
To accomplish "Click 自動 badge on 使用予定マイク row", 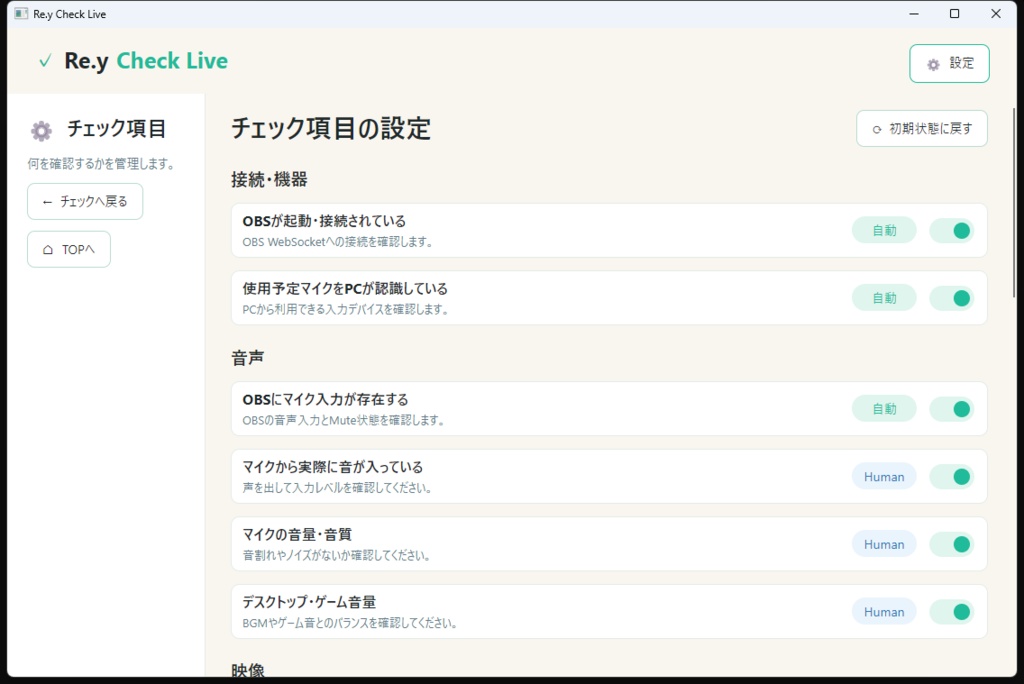I will [884, 299].
